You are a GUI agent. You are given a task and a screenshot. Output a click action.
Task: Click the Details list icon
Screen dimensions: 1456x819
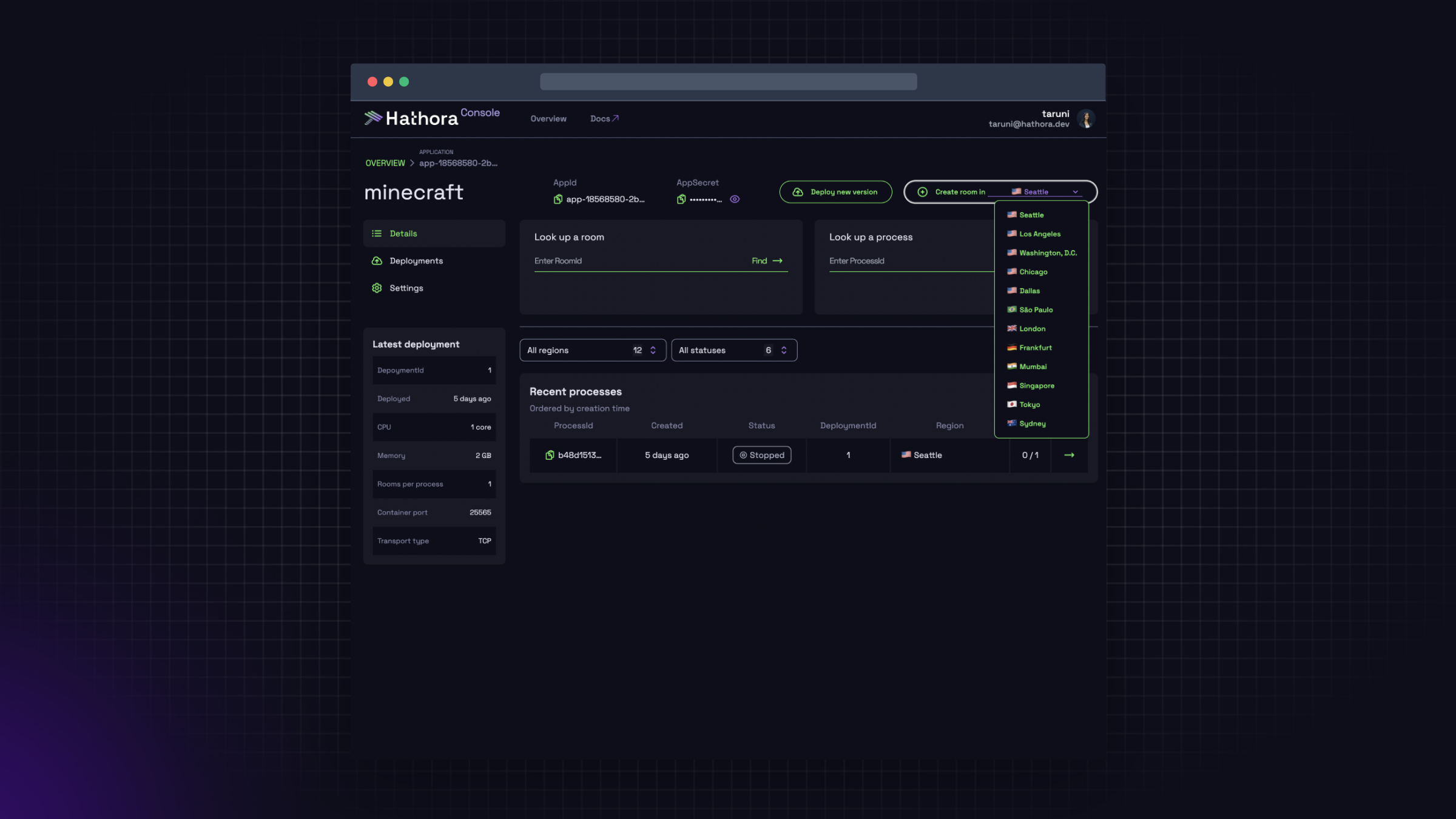(x=377, y=234)
